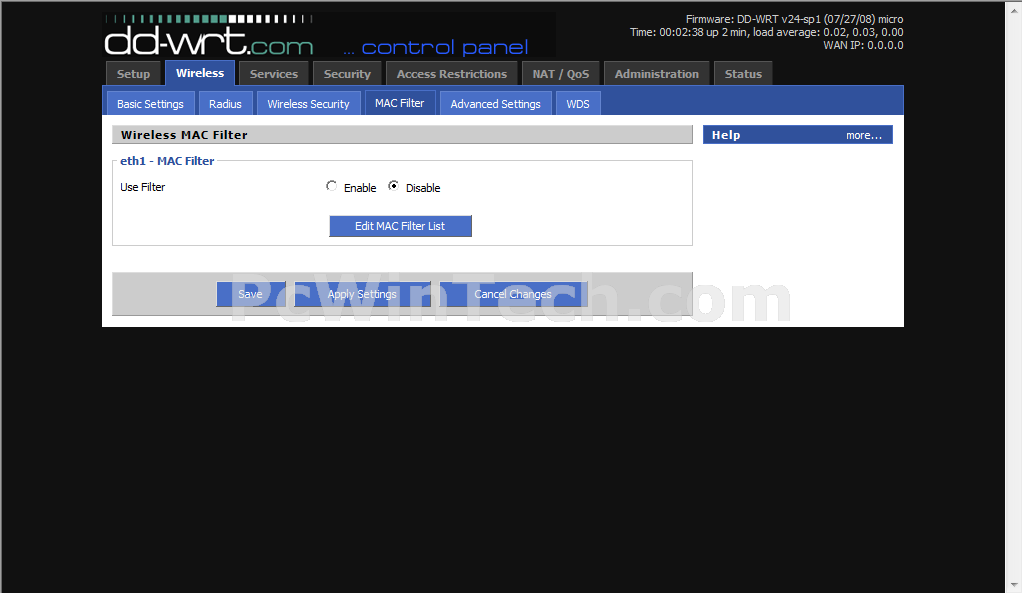Open Wireless Security sub-tab
The image size is (1022, 593).
coord(308,104)
